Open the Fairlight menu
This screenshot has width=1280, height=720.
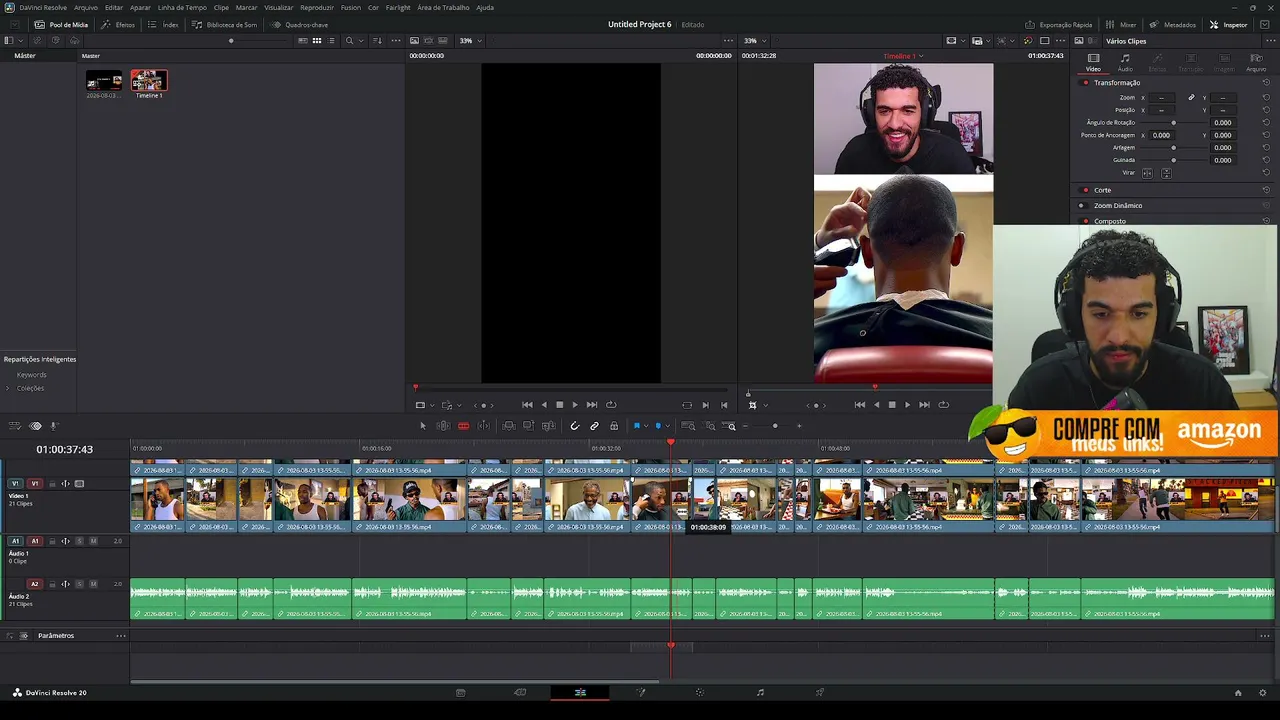tap(398, 7)
